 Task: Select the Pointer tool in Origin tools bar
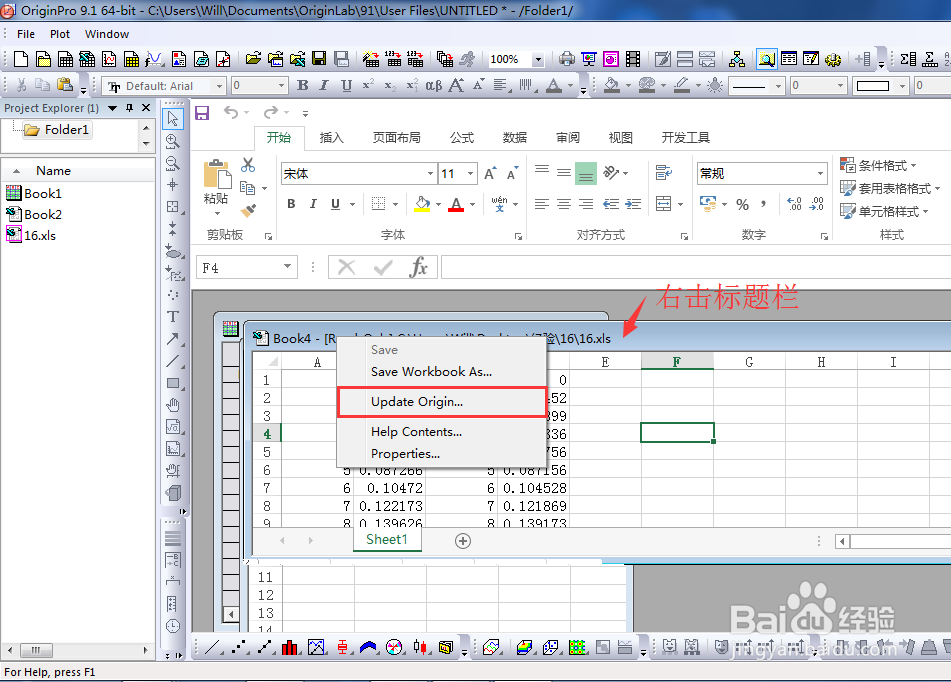[x=173, y=118]
